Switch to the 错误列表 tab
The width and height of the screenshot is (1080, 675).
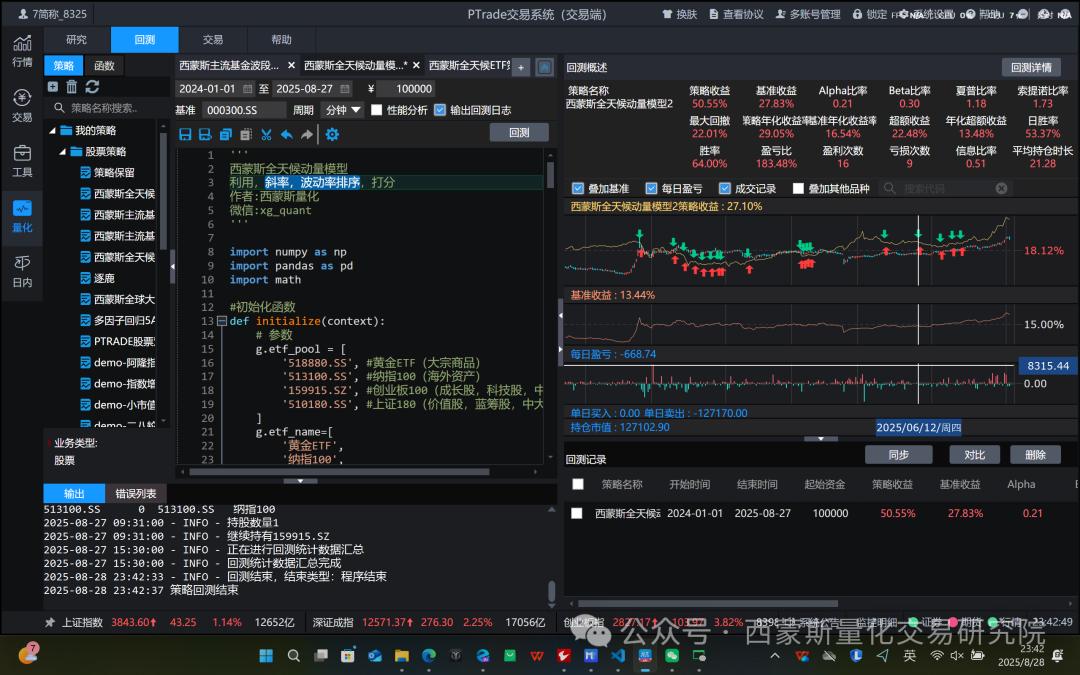136,494
